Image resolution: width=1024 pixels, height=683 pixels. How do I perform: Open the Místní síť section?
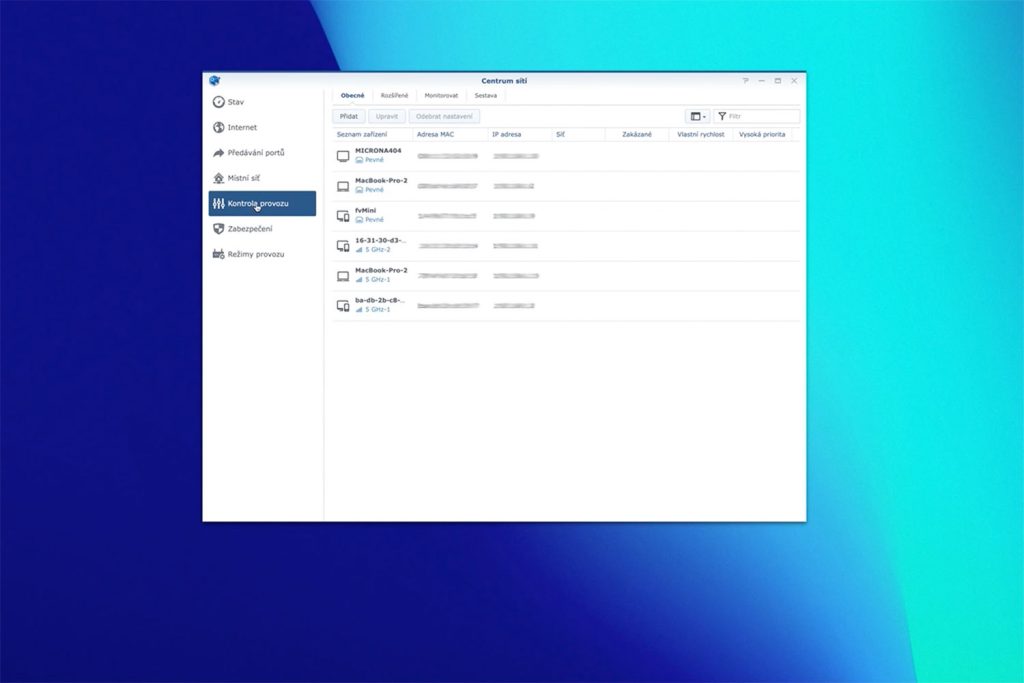pos(236,178)
